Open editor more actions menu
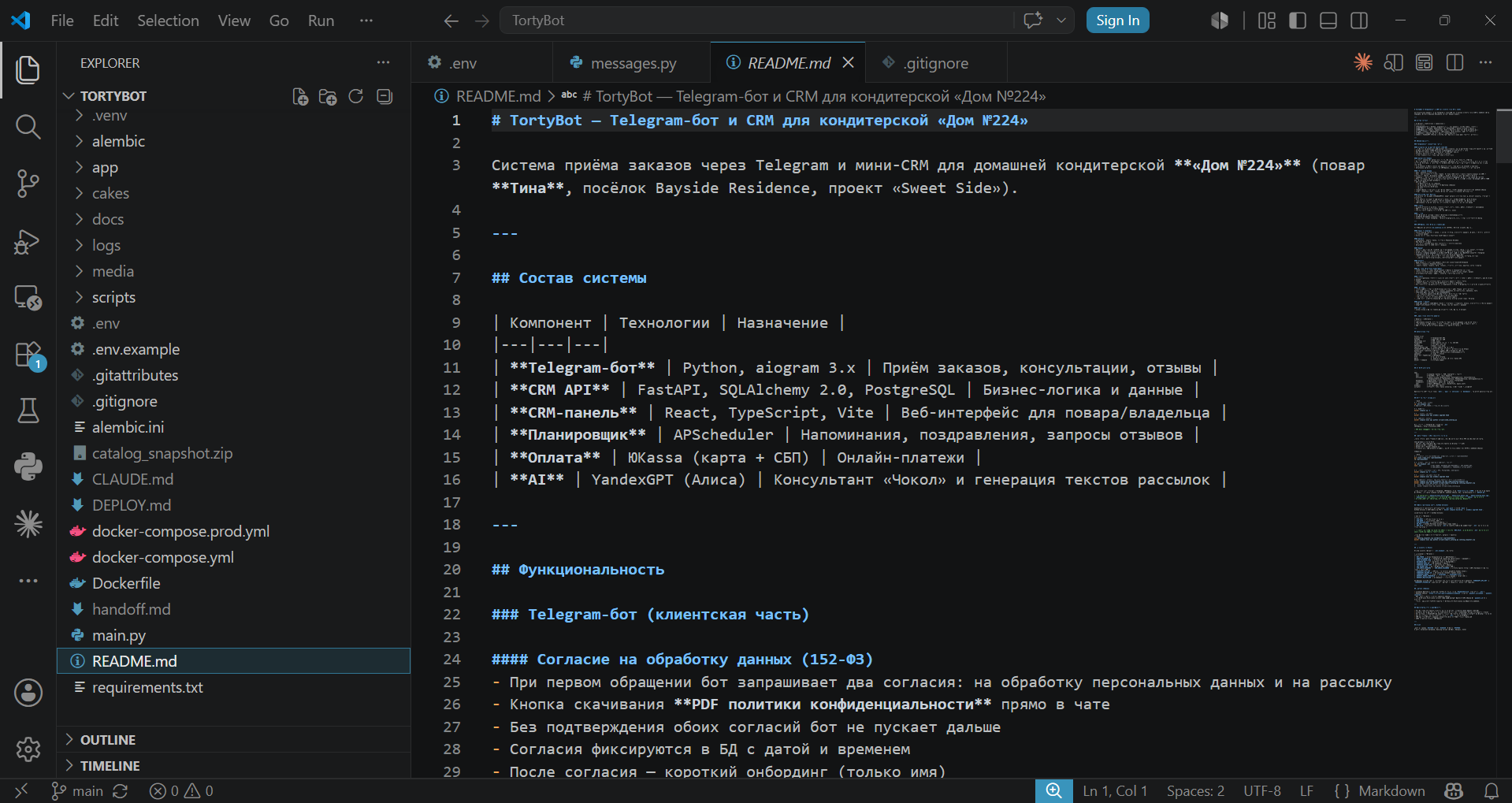 1486,62
